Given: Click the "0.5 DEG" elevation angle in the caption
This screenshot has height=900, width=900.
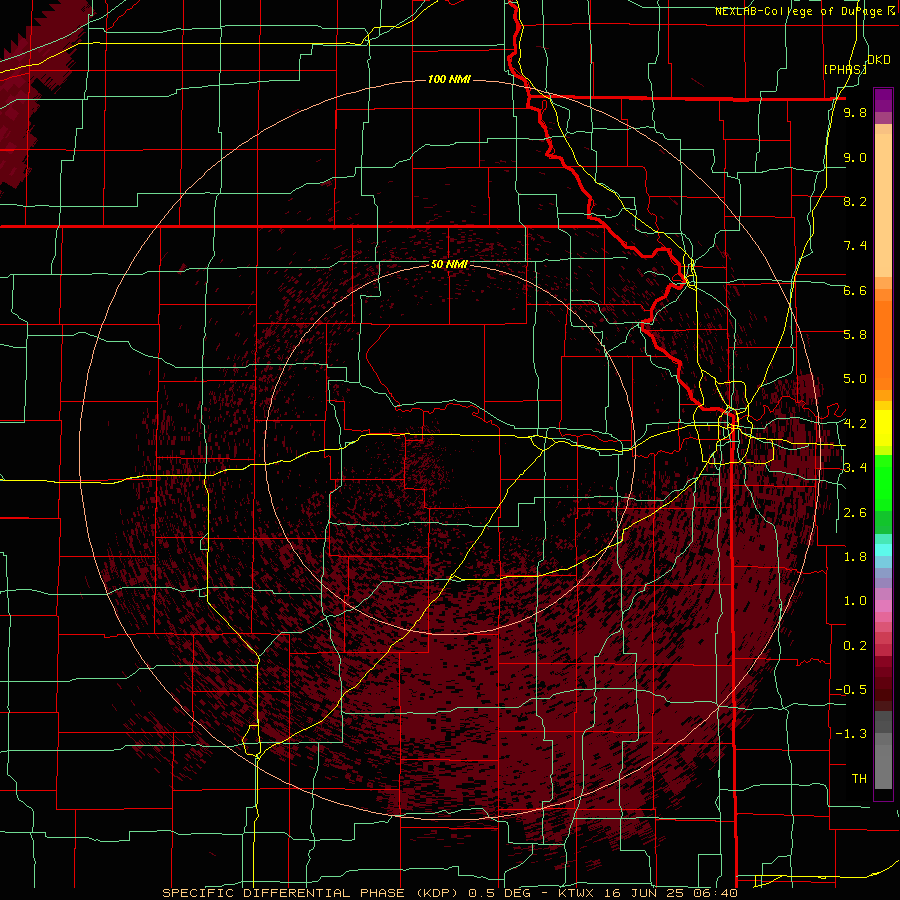Looking at the screenshot, I should pyautogui.click(x=499, y=893).
